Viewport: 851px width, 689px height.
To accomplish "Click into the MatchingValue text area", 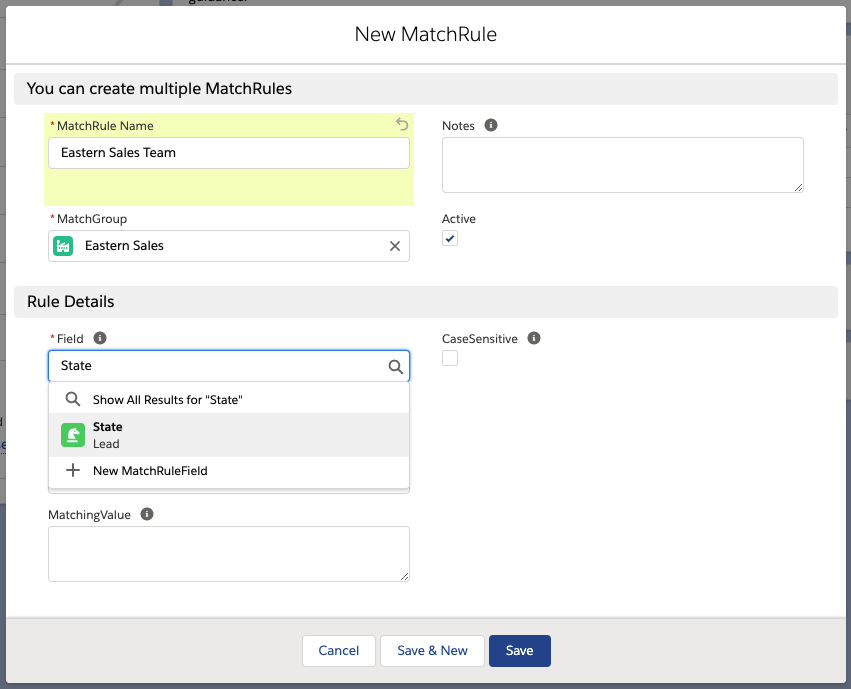I will point(228,554).
